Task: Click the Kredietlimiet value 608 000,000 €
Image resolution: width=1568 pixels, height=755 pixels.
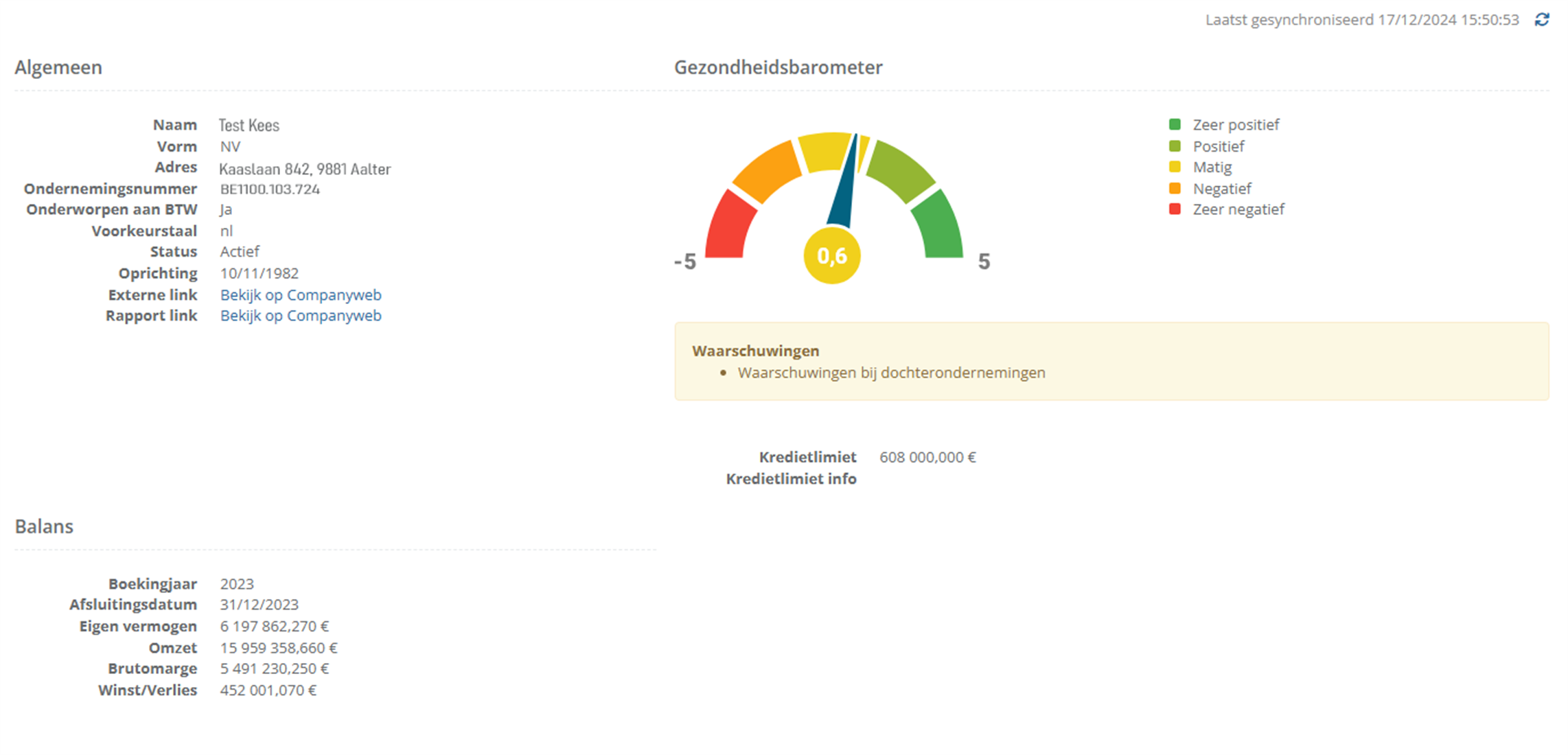Action: [927, 457]
